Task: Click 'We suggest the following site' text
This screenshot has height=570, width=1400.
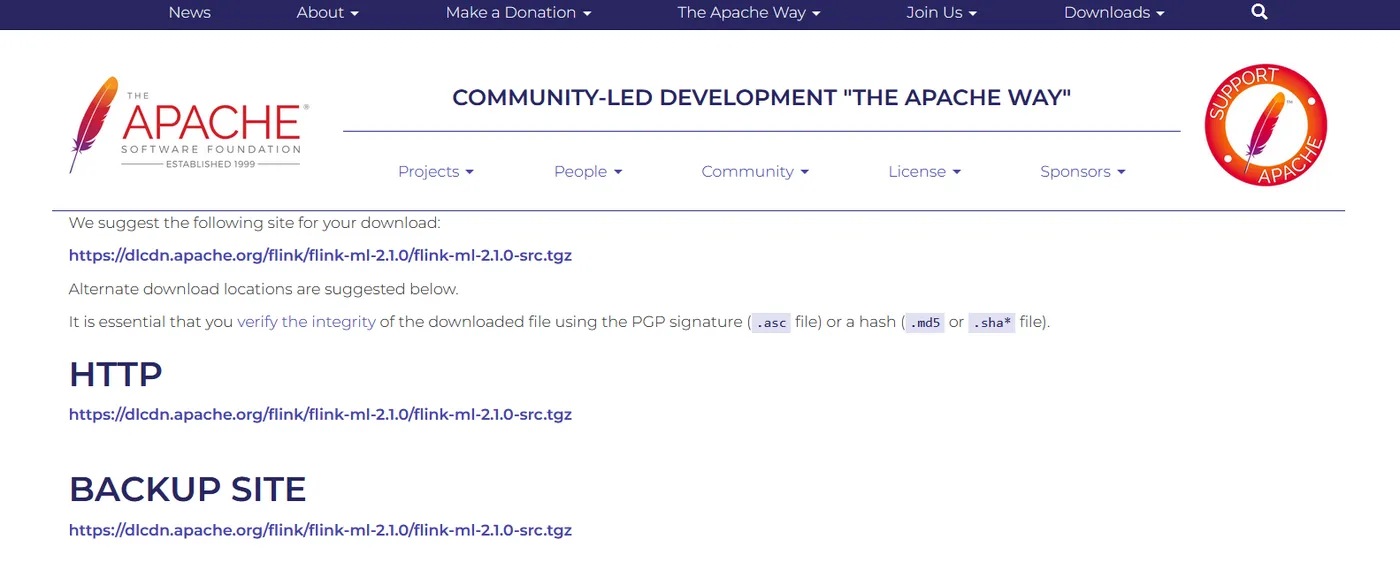Action: (254, 223)
